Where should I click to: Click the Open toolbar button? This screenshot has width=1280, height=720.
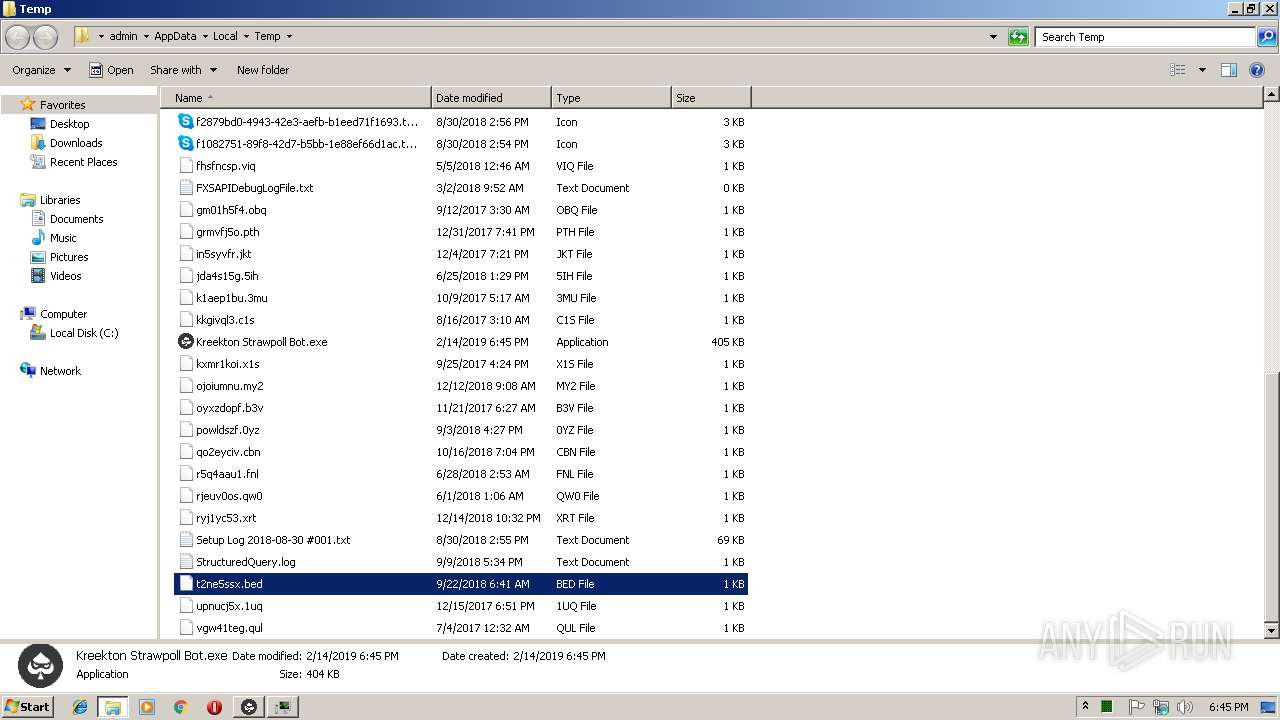[x=111, y=70]
